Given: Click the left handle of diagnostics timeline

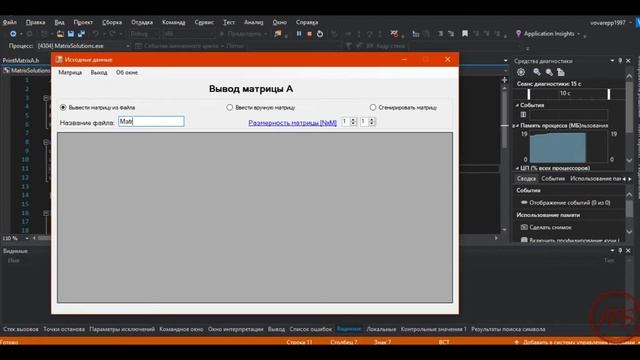Looking at the screenshot, I should [x=529, y=94].
